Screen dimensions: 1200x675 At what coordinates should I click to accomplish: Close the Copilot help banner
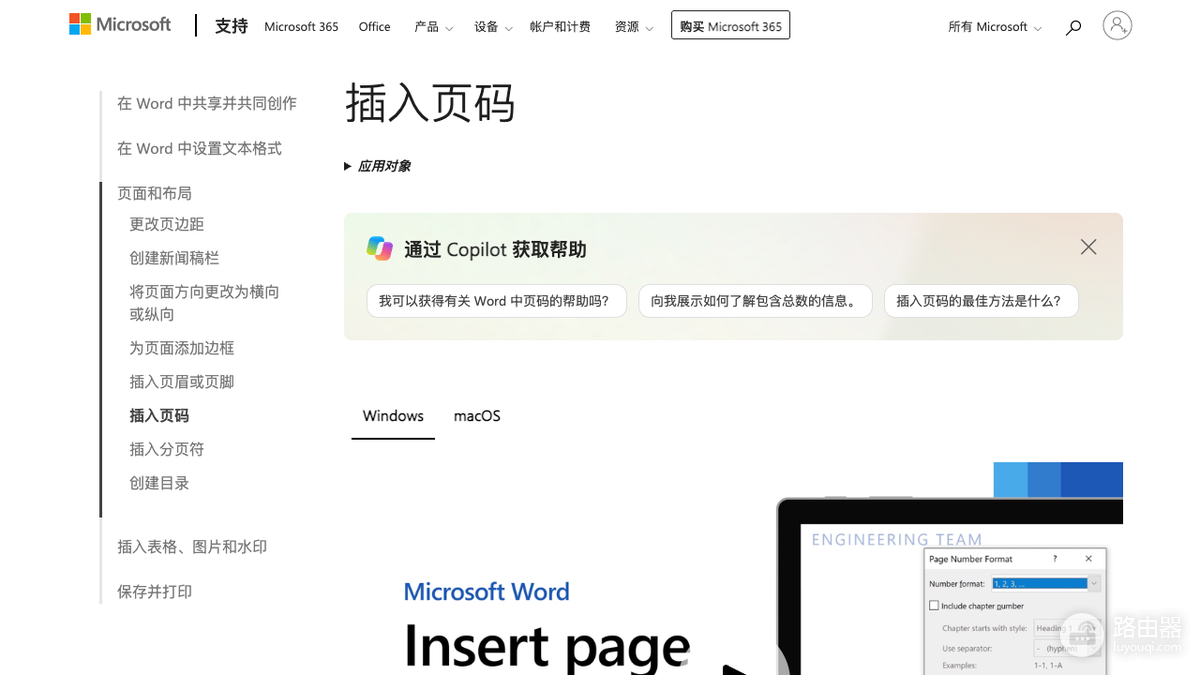coord(1088,247)
